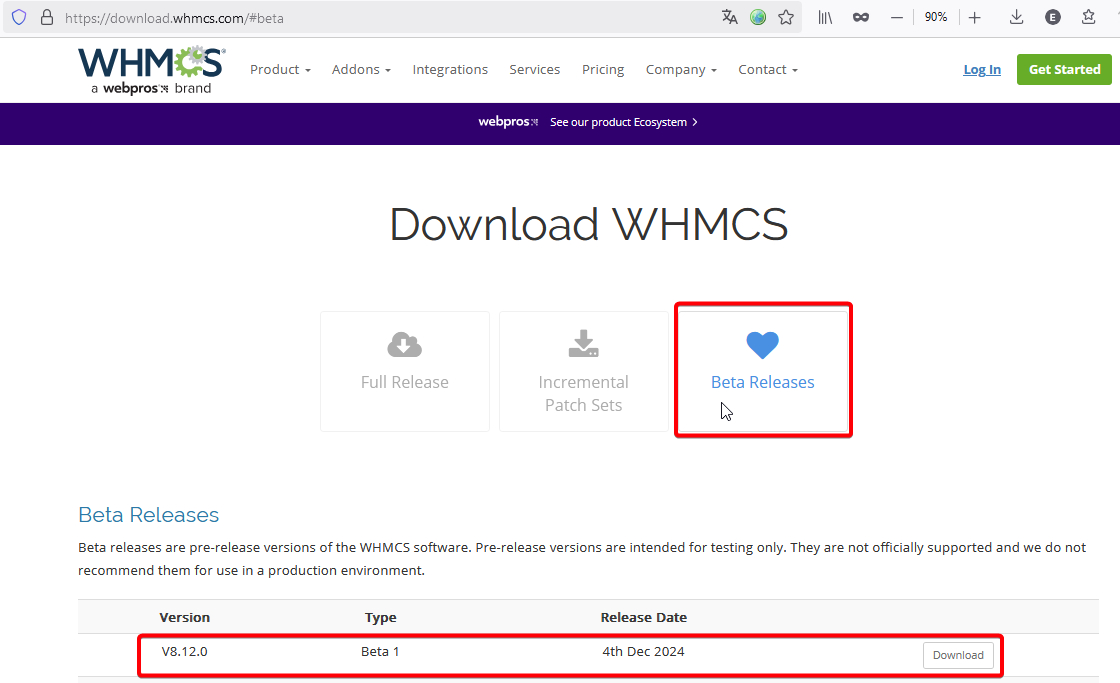
Task: Select the Incremental Patch Sets tab
Action: click(x=584, y=372)
